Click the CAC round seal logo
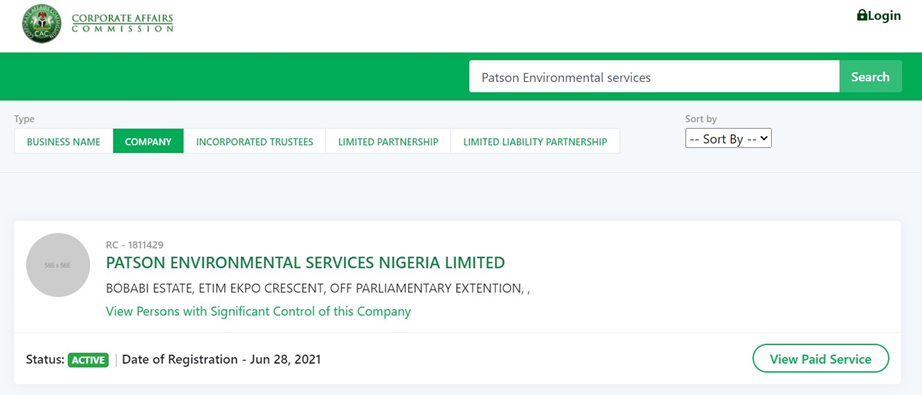This screenshot has height=395, width=922. tap(42, 24)
